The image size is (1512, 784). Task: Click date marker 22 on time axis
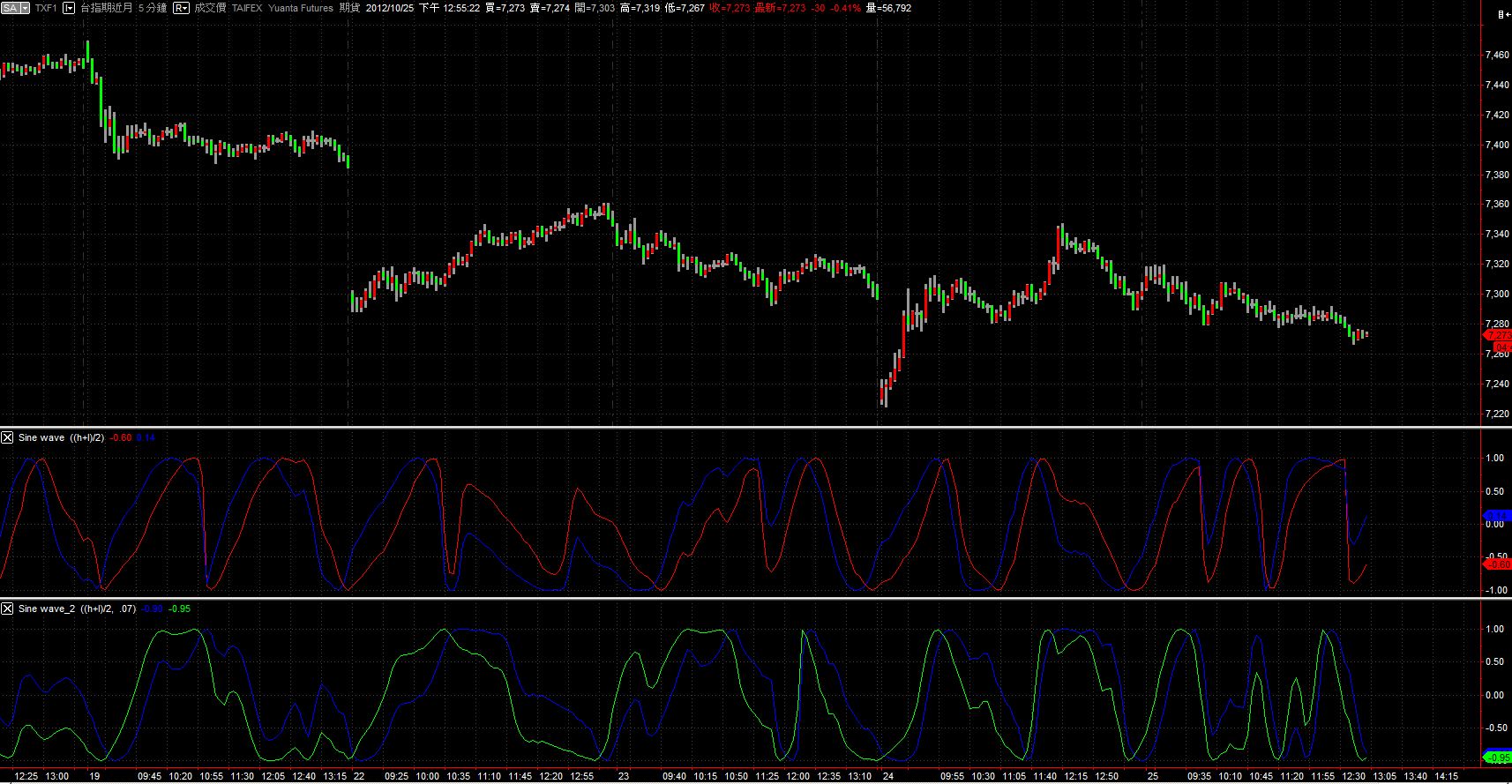tap(359, 777)
